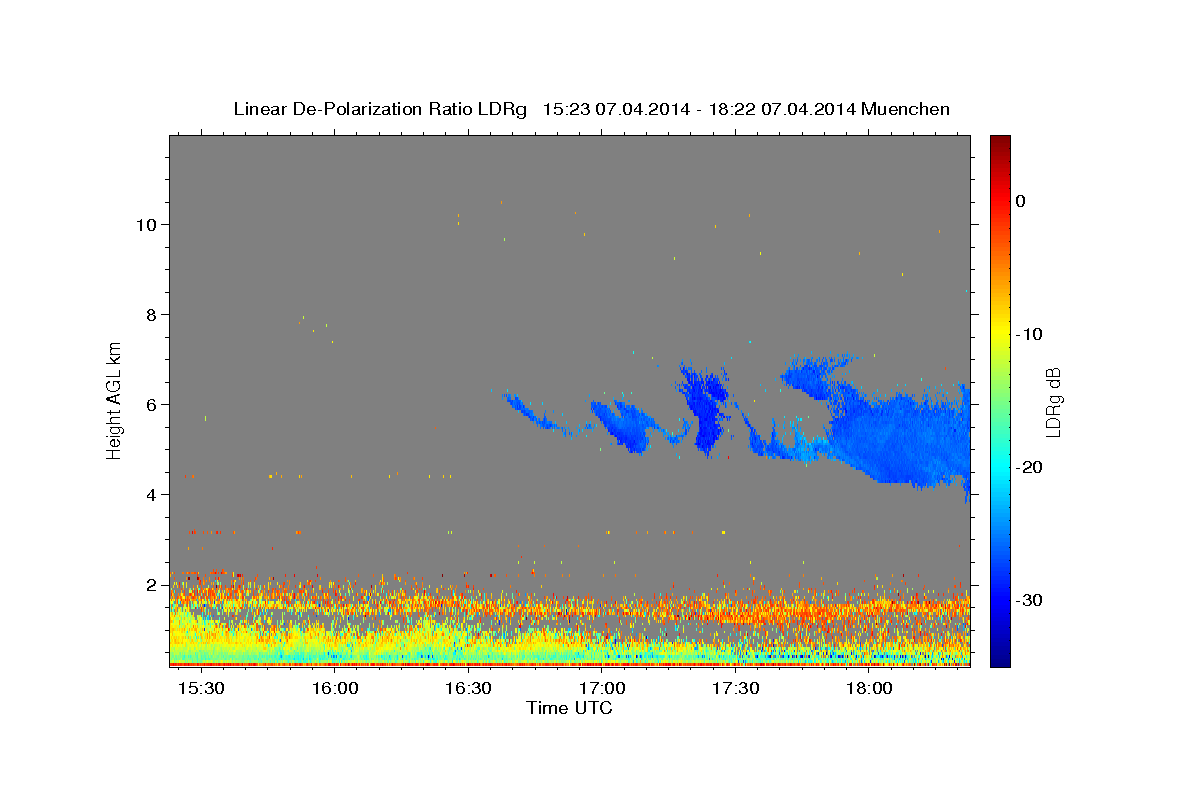1200x800 pixels.
Task: Click the colorbar value -30
Action: [x=1030, y=600]
